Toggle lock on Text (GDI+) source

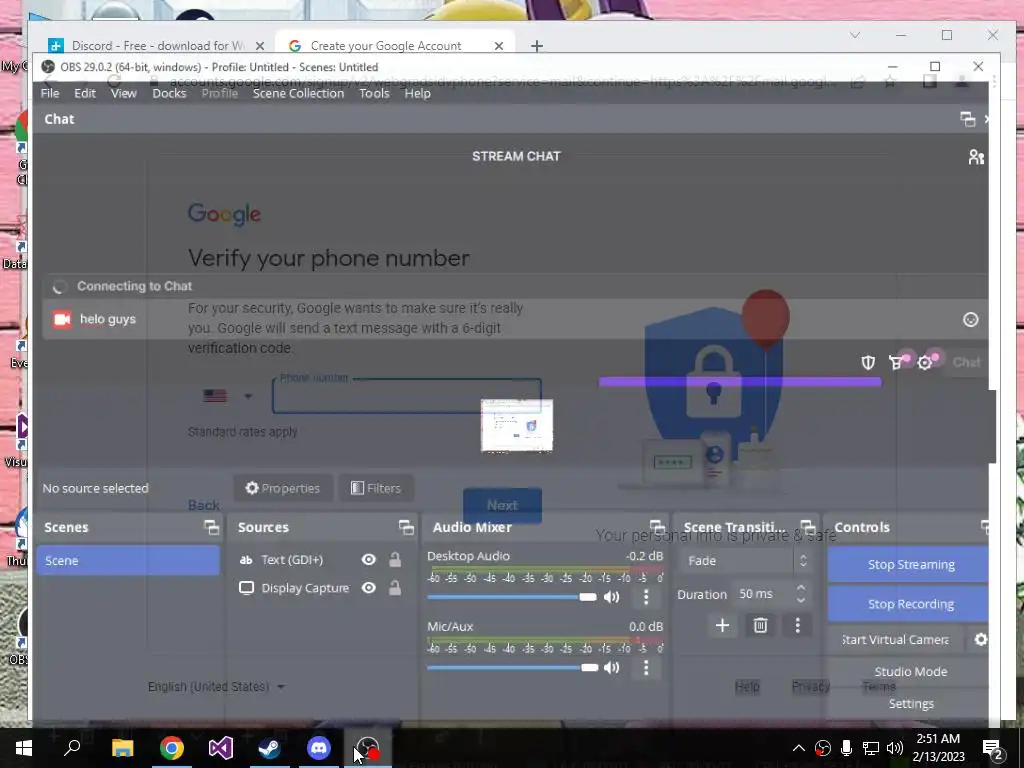(395, 560)
